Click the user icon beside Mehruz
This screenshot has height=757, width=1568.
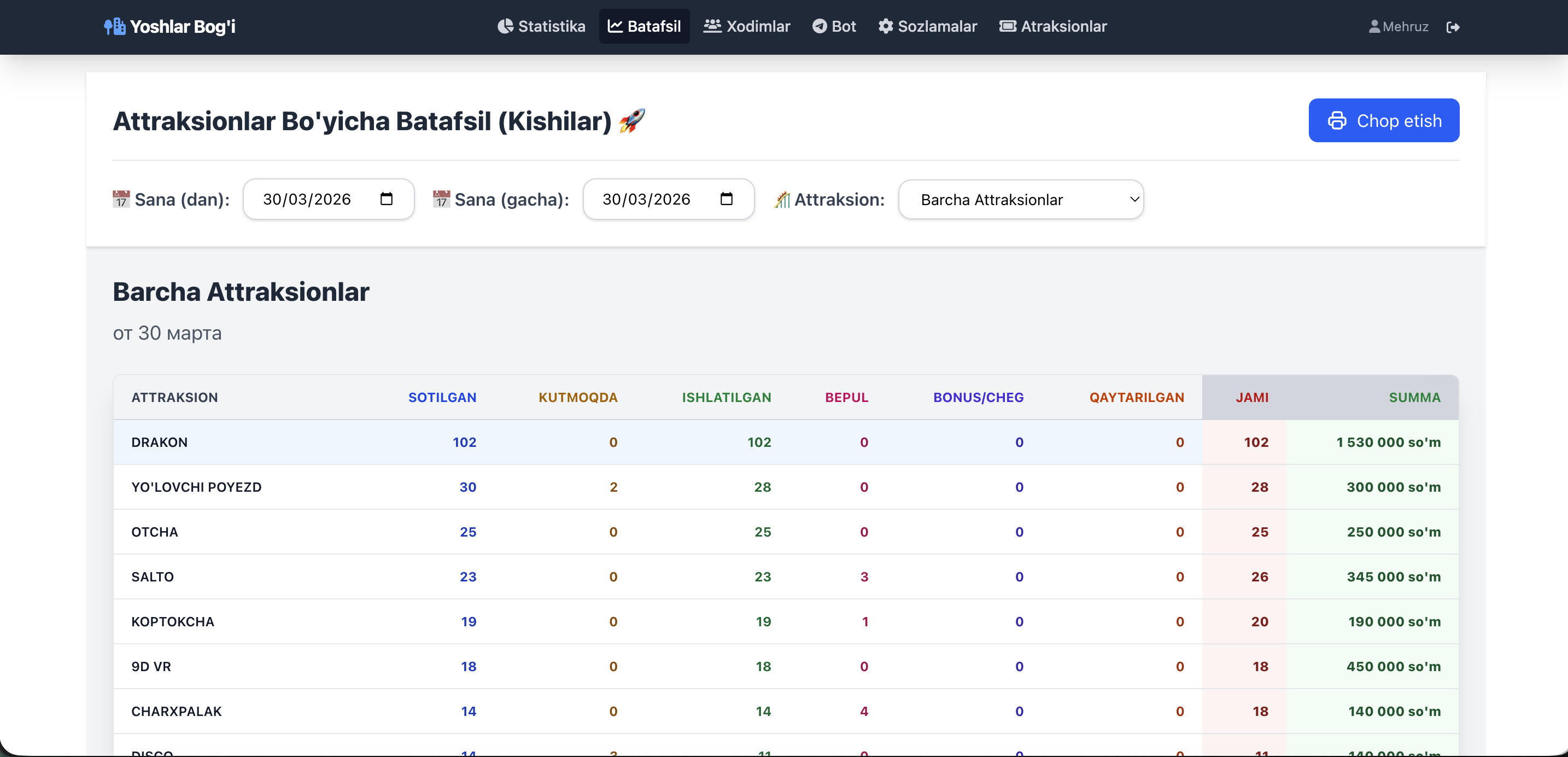(x=1374, y=26)
